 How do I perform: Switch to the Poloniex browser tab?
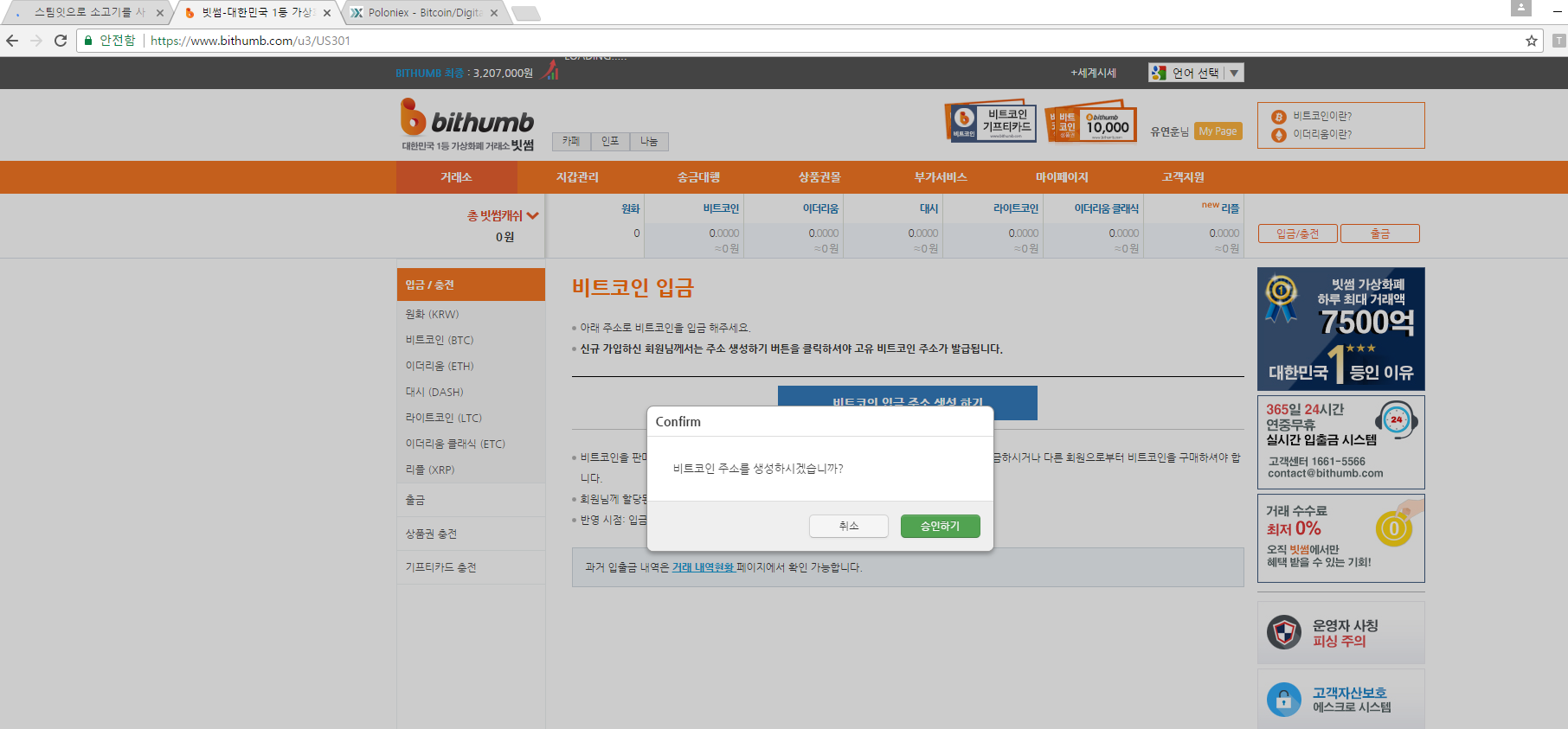[x=424, y=13]
